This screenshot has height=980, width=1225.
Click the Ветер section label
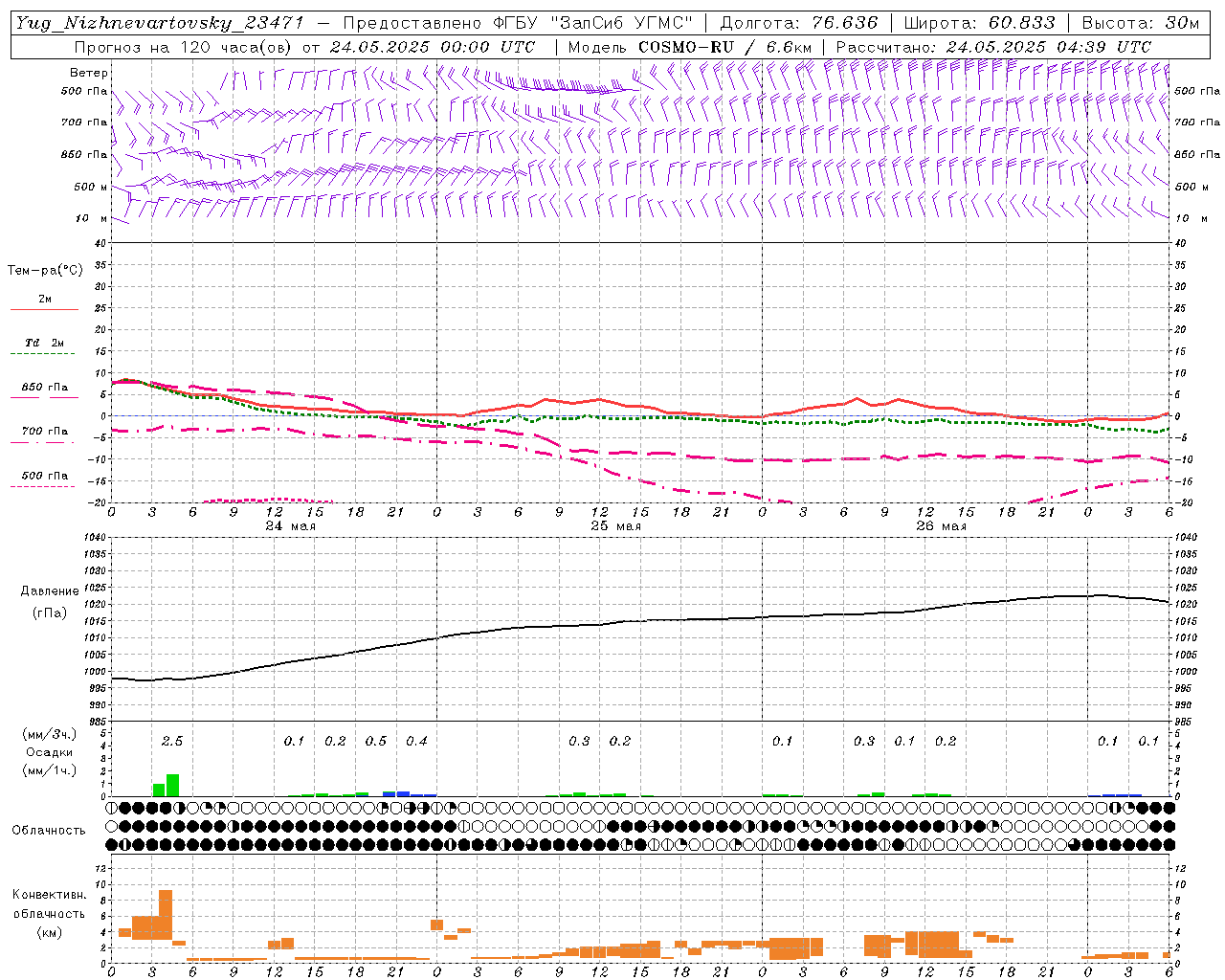88,73
